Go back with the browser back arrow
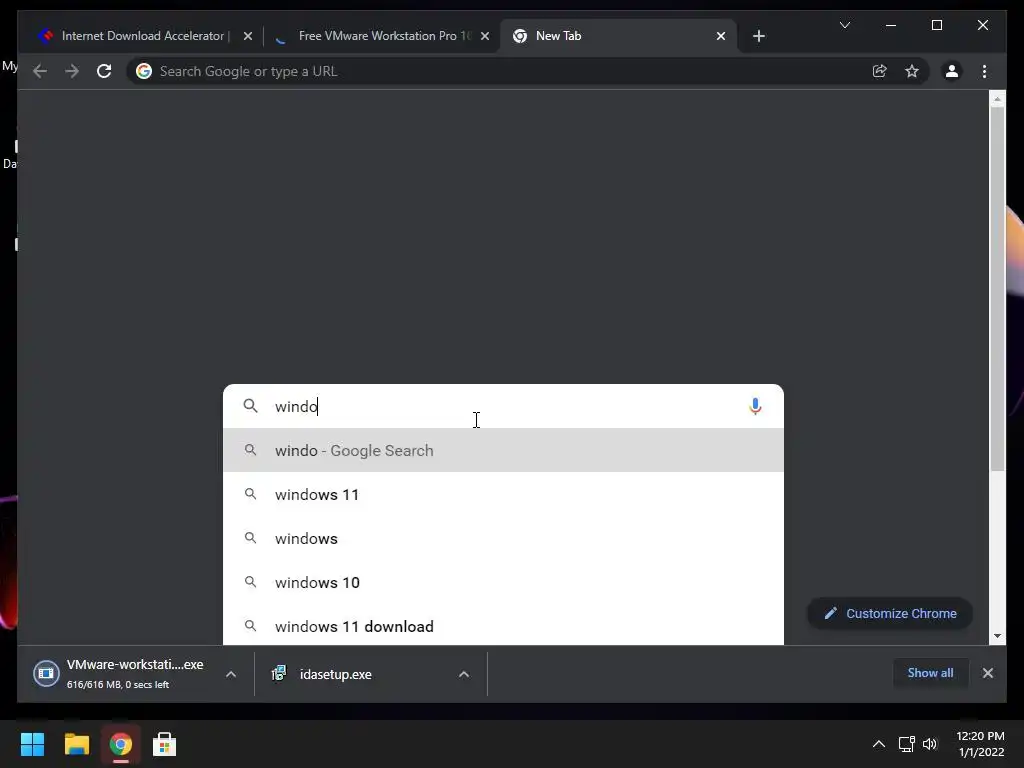The height and width of the screenshot is (768, 1024). click(x=40, y=71)
